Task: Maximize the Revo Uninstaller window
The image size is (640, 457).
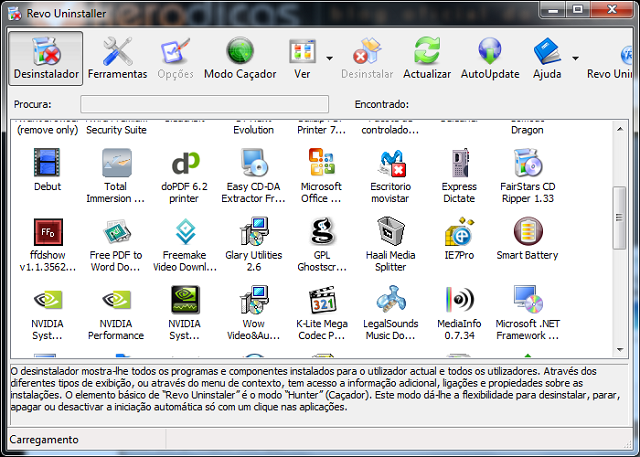Action: tap(577, 9)
